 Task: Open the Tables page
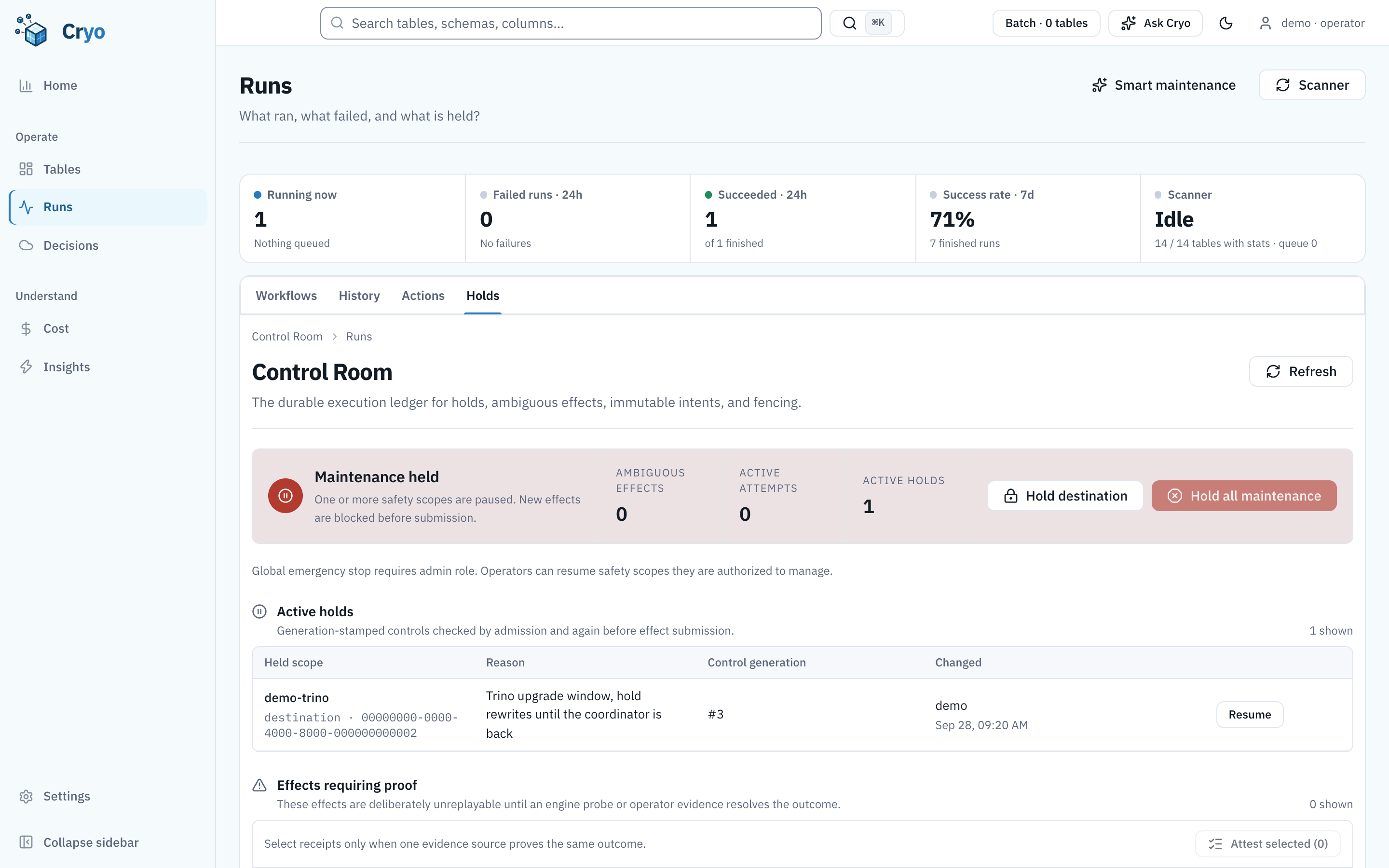[108, 169]
